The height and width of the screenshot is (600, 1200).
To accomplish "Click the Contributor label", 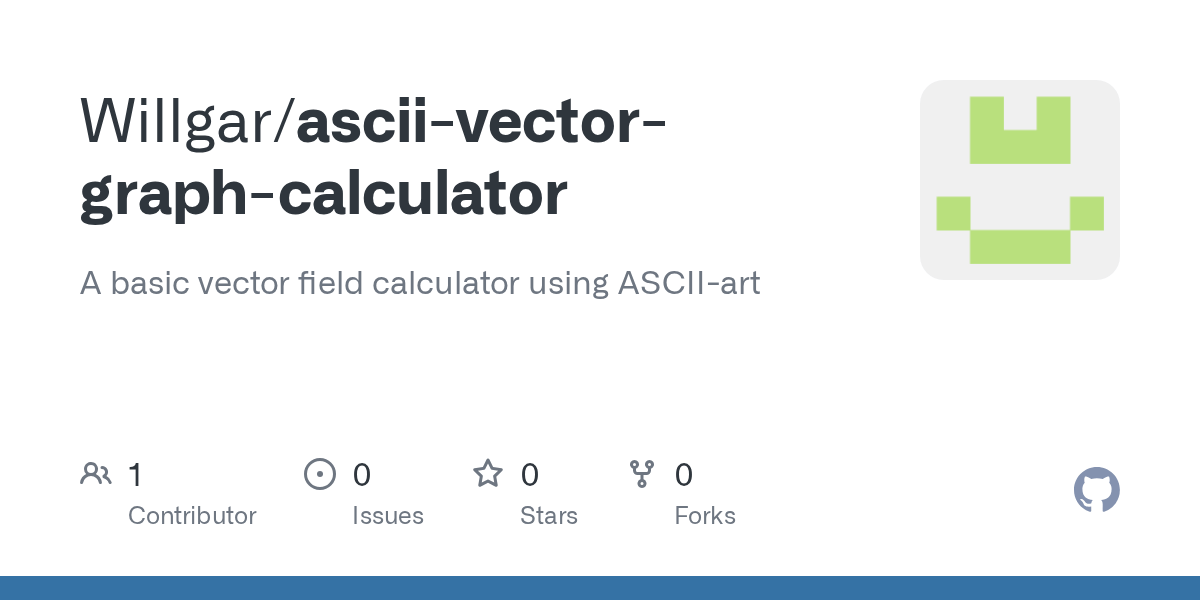I will (192, 516).
